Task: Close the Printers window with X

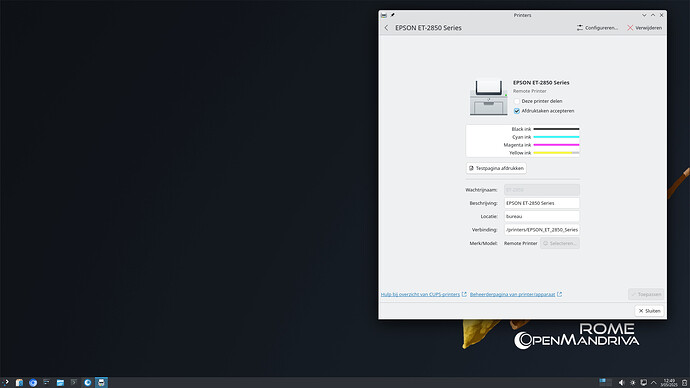Action: point(661,15)
